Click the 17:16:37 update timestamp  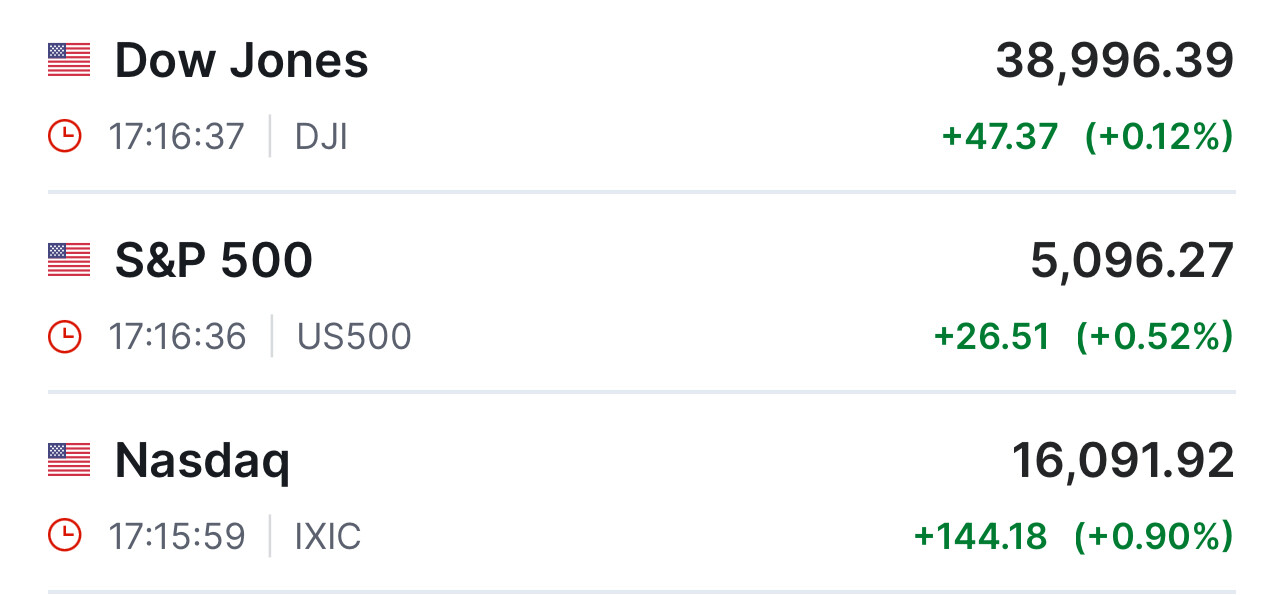pos(177,137)
